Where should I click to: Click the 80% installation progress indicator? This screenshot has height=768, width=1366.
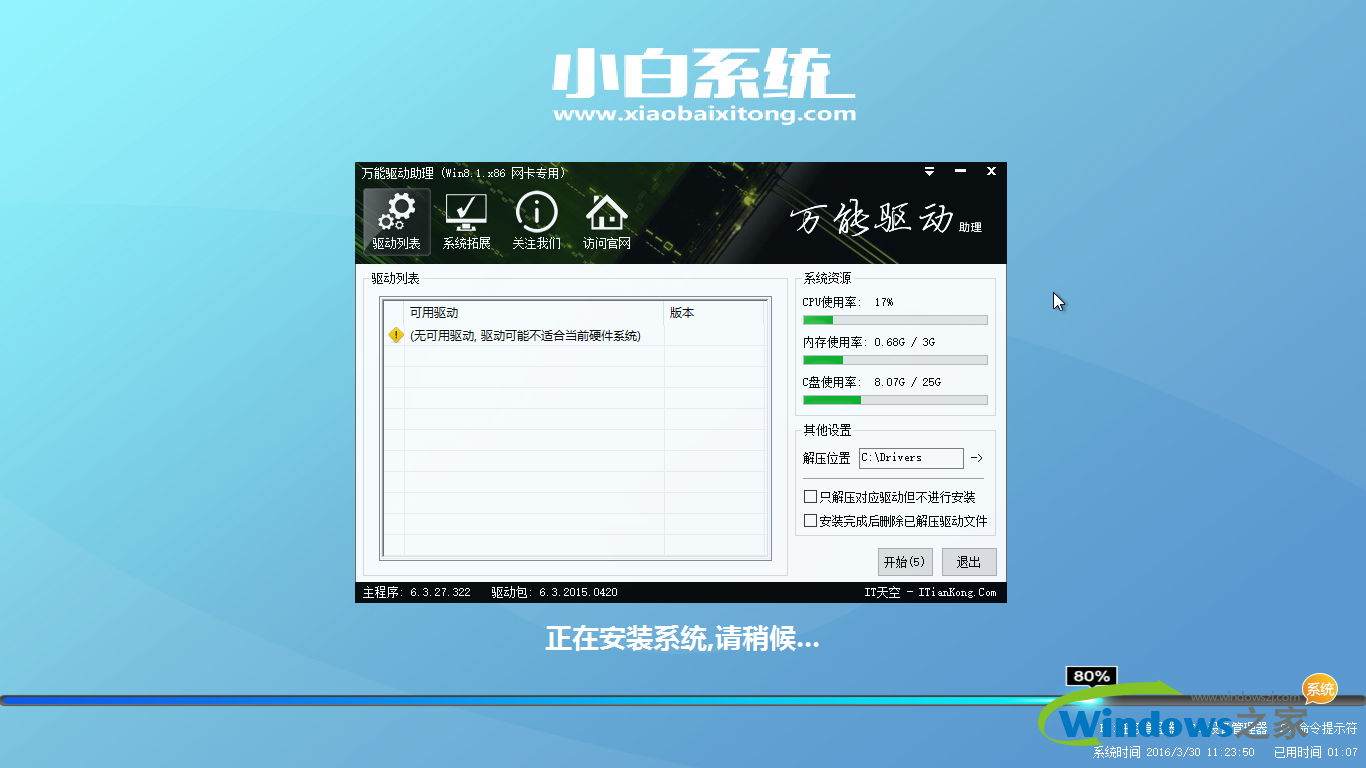pyautogui.click(x=1091, y=676)
